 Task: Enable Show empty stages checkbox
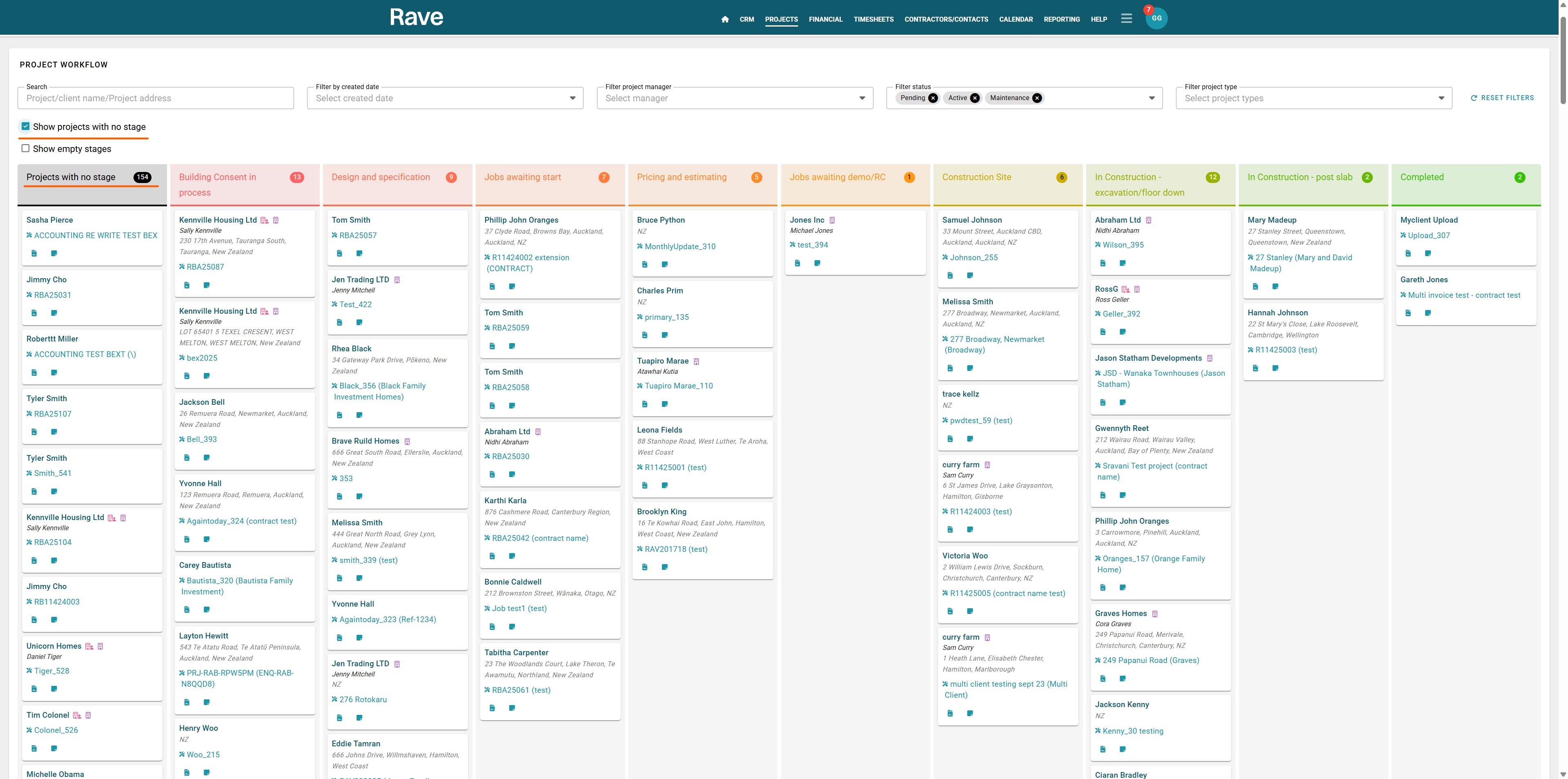(x=26, y=149)
